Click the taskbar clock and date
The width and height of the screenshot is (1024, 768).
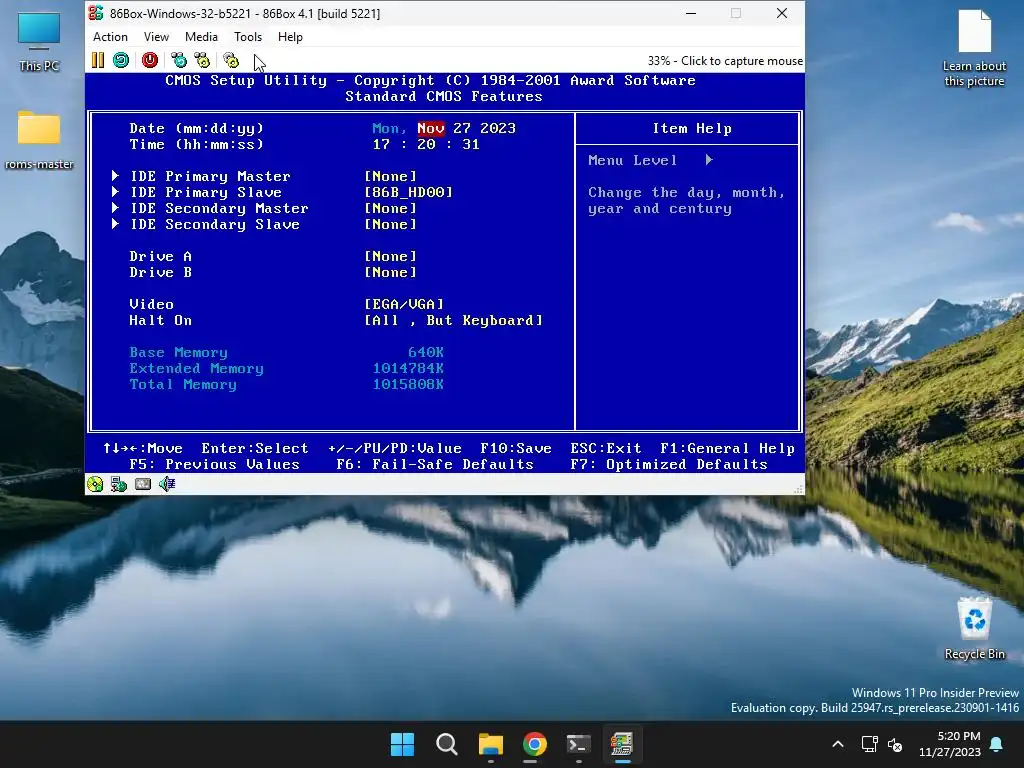(x=950, y=744)
